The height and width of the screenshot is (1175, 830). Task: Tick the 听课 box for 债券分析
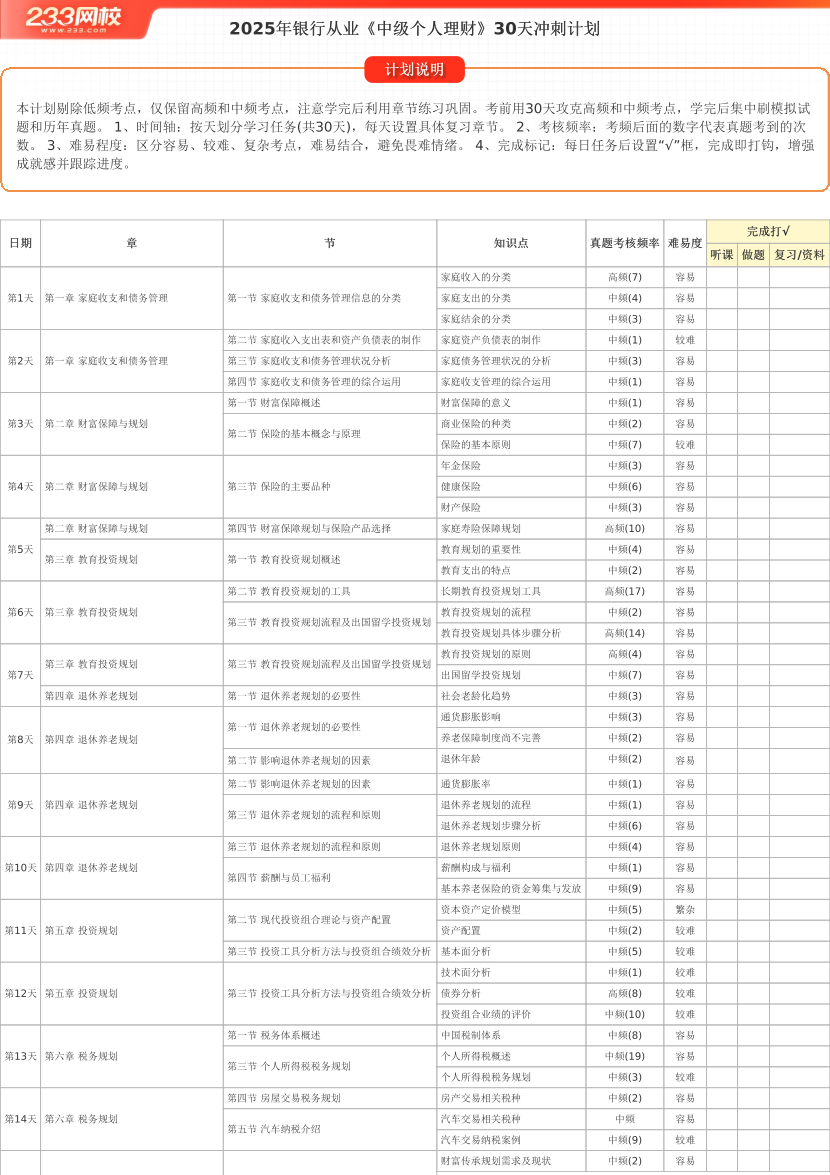(721, 994)
